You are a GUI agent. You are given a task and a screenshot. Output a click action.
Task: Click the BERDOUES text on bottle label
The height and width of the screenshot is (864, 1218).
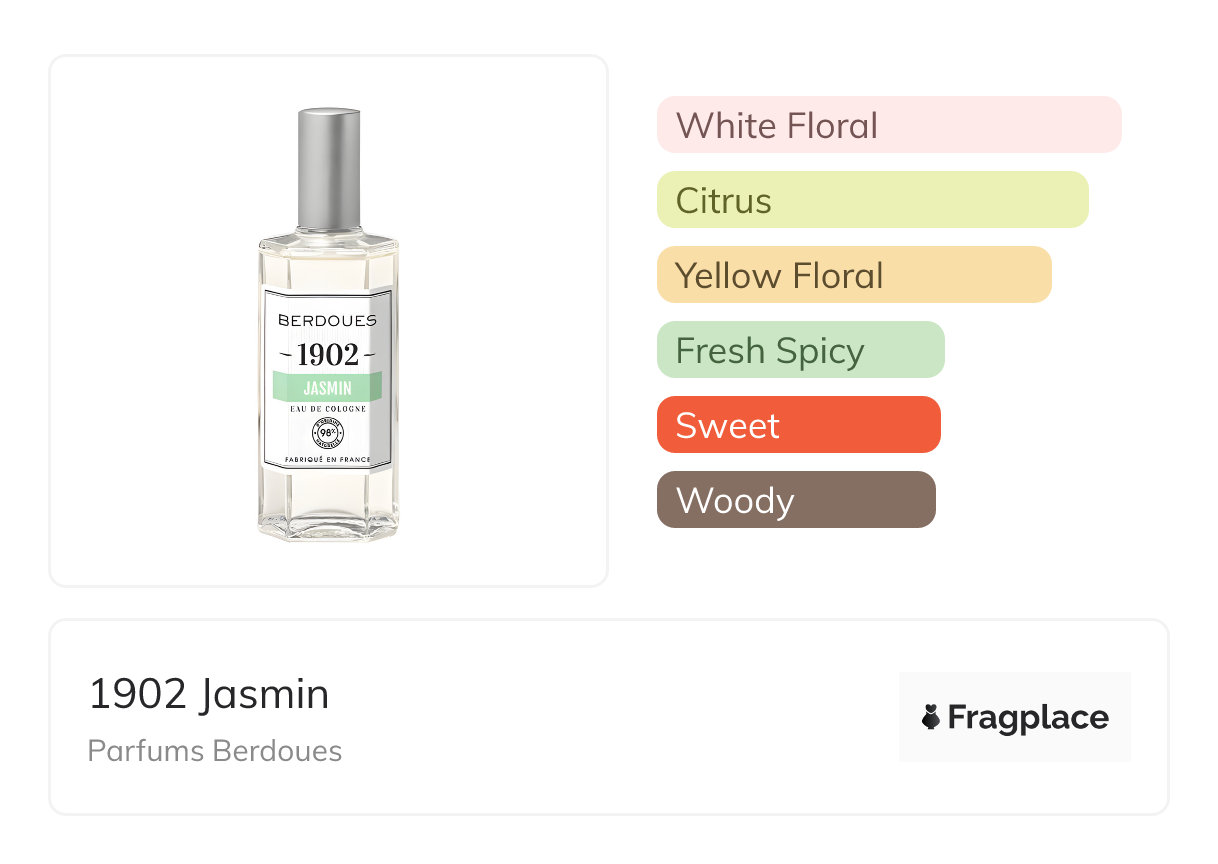point(328,321)
